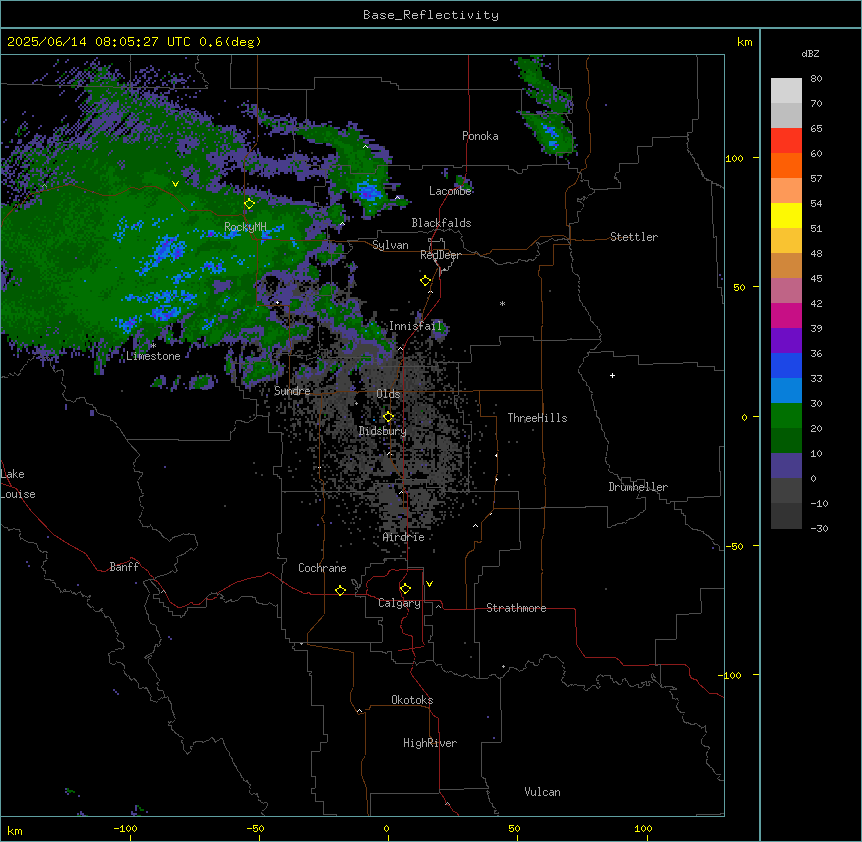The height and width of the screenshot is (842, 862).
Task: Click the white asterisk east of RedDeer
Action: point(502,303)
